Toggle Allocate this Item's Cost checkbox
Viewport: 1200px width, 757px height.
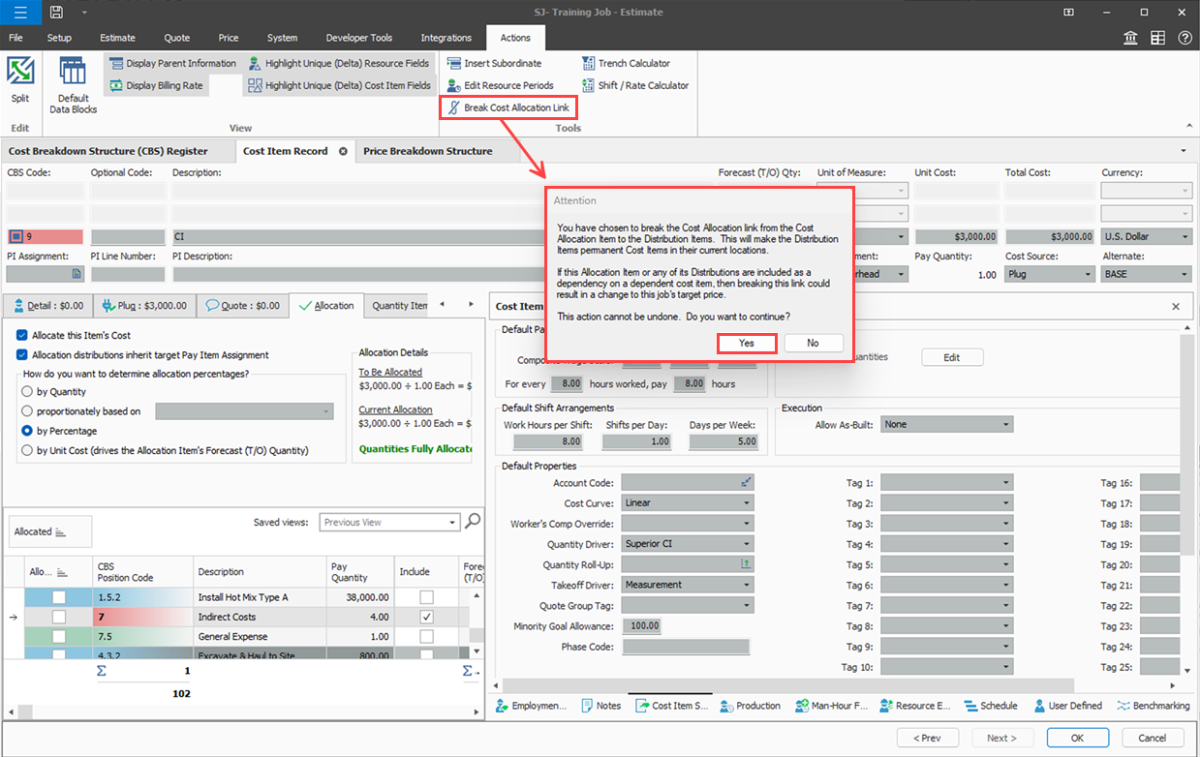[23, 335]
